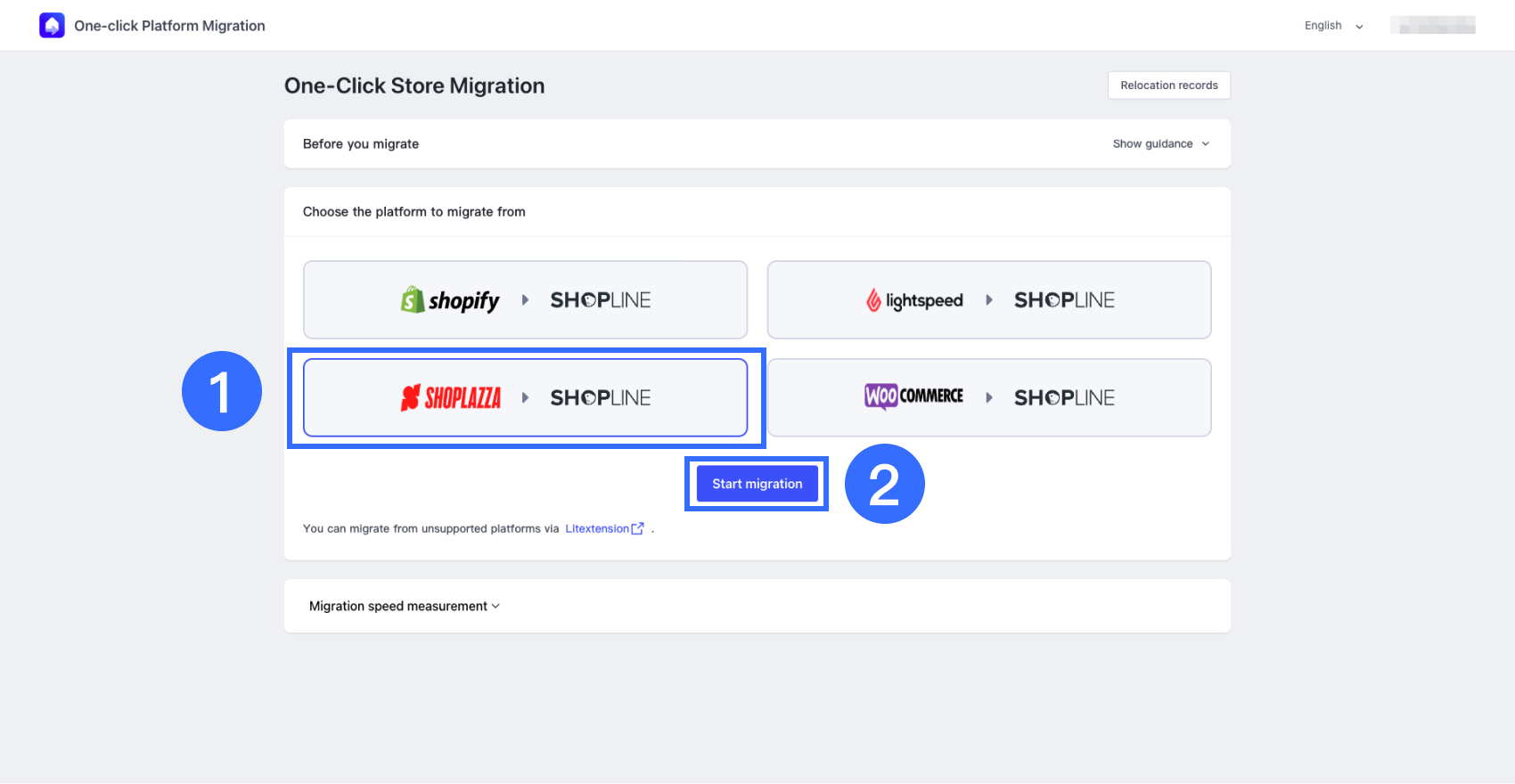1515x784 pixels.
Task: Click the Lightspeed flame logo
Action: [x=873, y=301]
